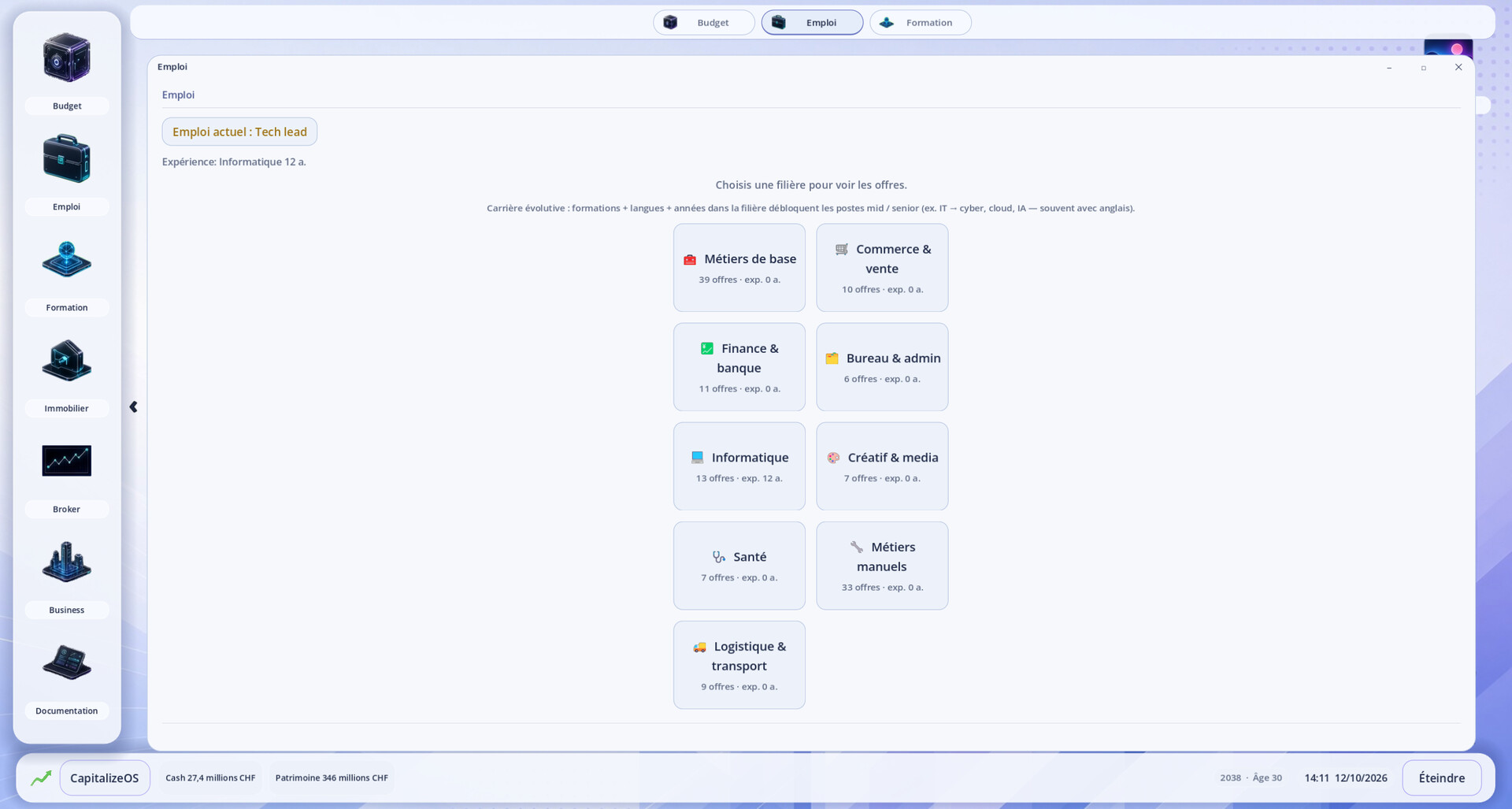This screenshot has width=1512, height=809.
Task: Minimize the Emploi window
Action: coord(1389,68)
